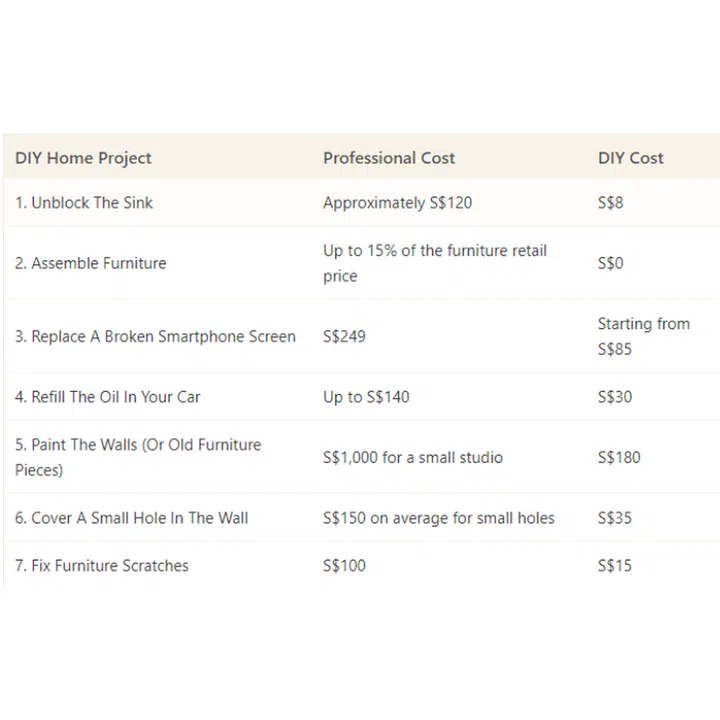
Task: Click the S$0 DIY cost value
Action: 610,263
